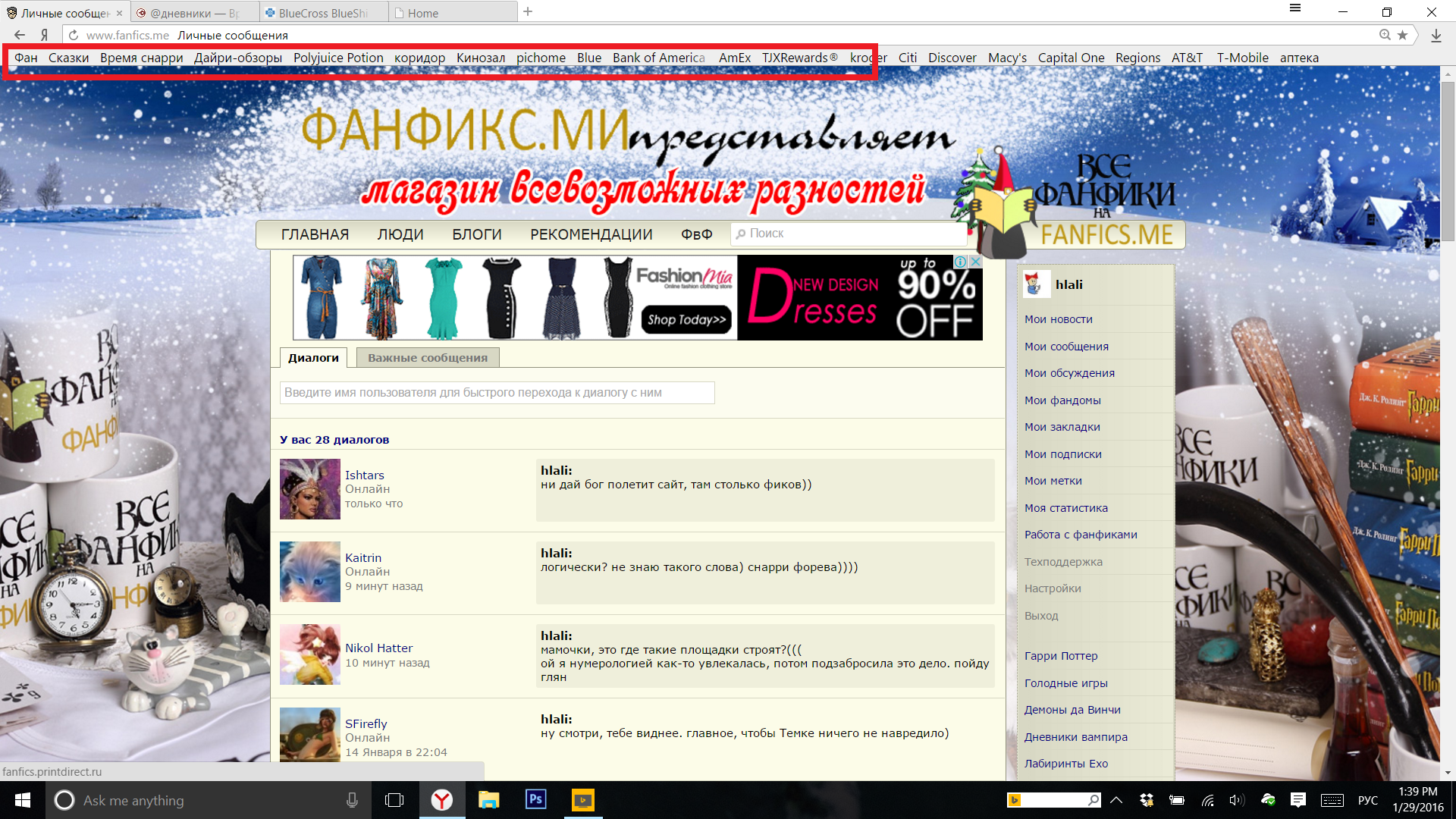This screenshot has width=1456, height=819.
Task: Open the Bank of America bookmark
Action: (x=658, y=58)
